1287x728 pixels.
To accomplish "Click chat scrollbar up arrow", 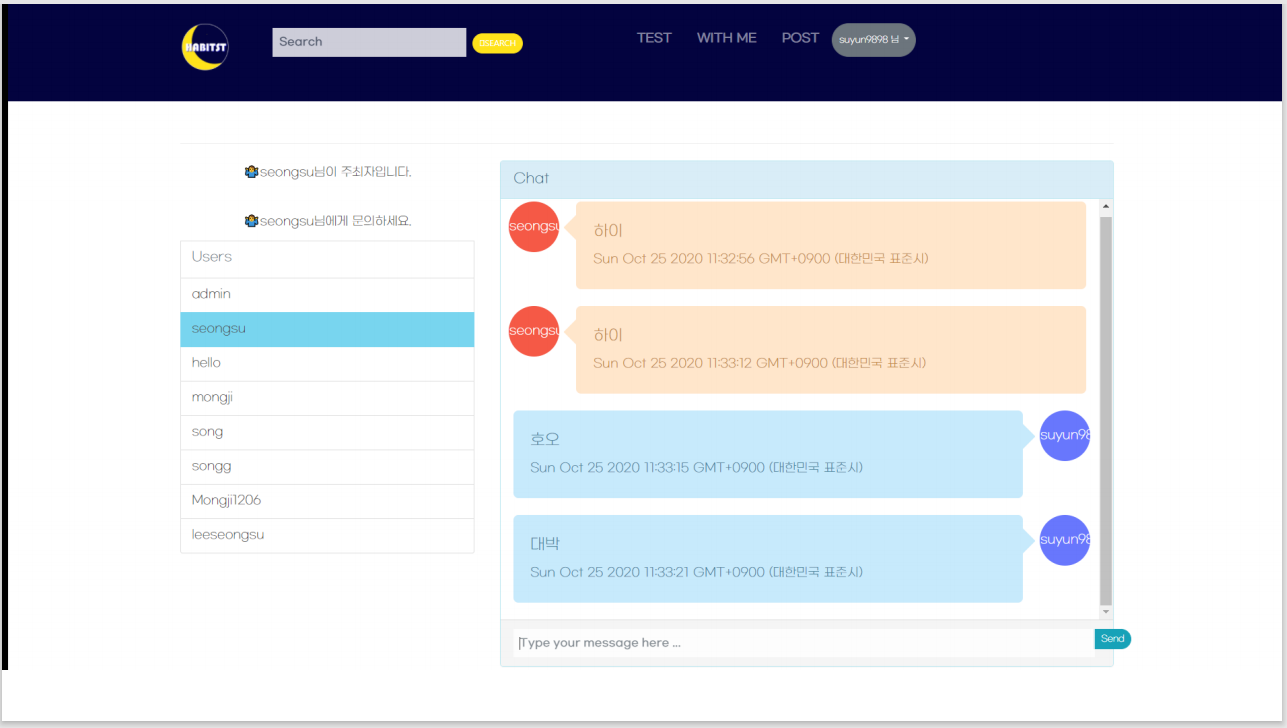I will point(1106,207).
